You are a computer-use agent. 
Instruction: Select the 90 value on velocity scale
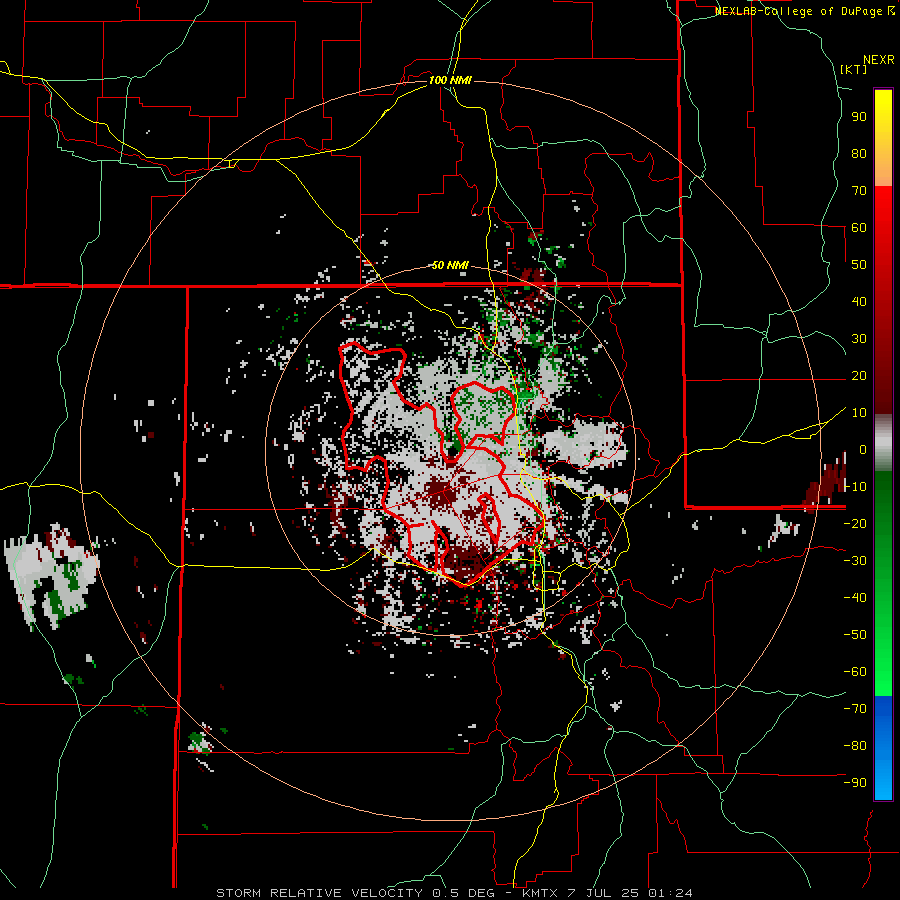859,117
